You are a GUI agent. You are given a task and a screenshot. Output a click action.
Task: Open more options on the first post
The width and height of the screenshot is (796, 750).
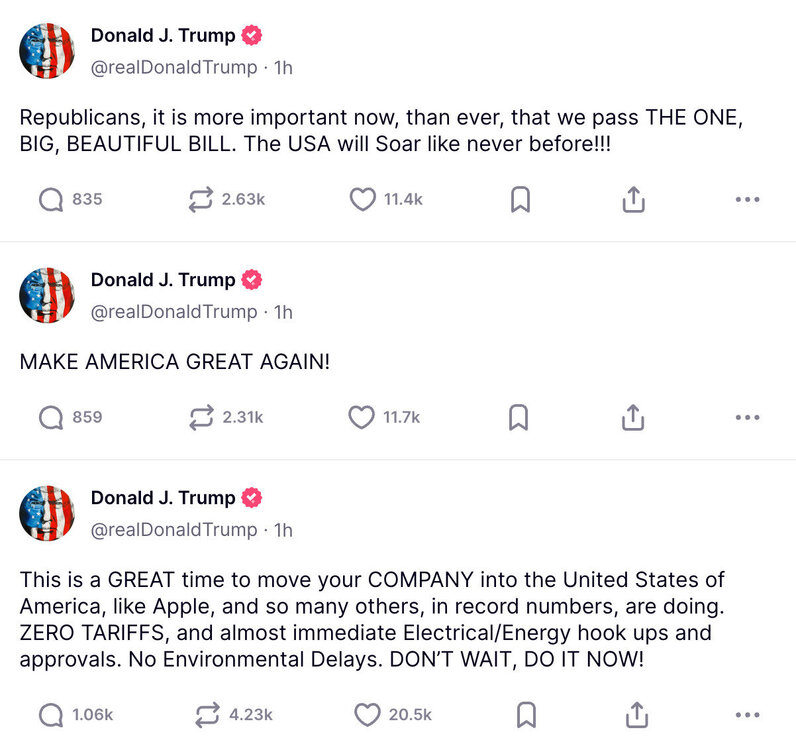pyautogui.click(x=747, y=200)
